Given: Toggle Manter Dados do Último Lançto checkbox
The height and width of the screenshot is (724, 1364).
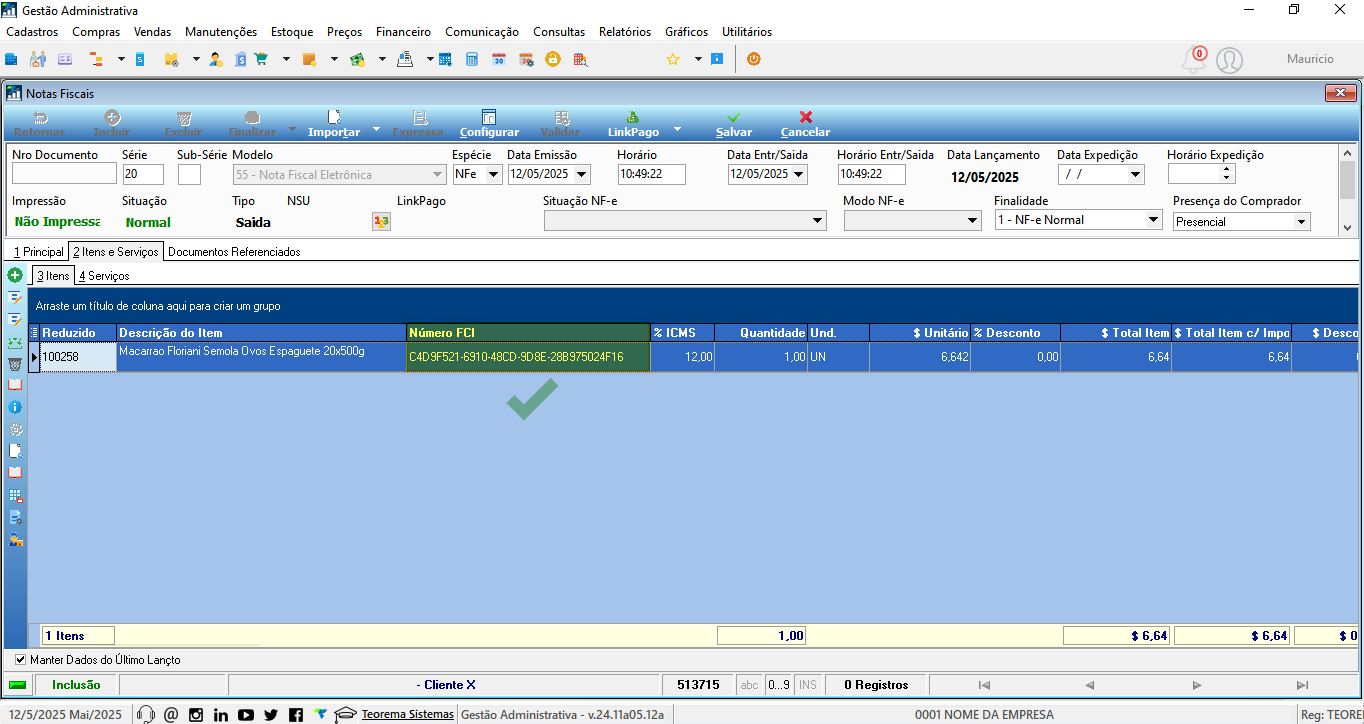Looking at the screenshot, I should pyautogui.click(x=21, y=660).
